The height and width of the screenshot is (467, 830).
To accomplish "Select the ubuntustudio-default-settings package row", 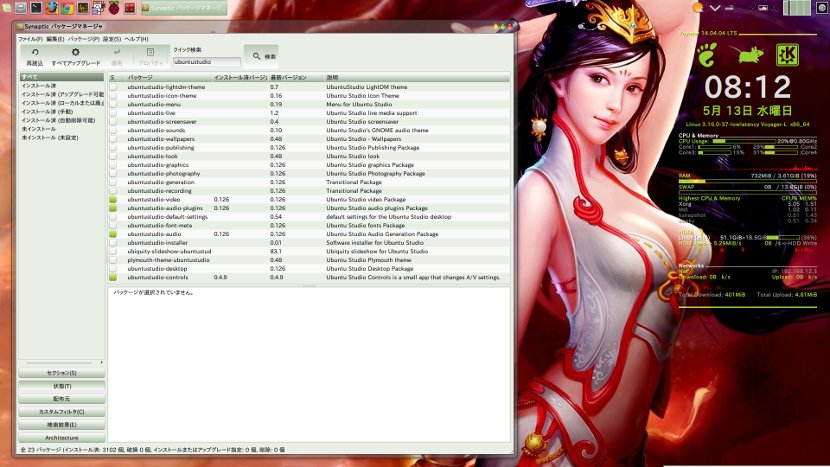I will click(309, 217).
